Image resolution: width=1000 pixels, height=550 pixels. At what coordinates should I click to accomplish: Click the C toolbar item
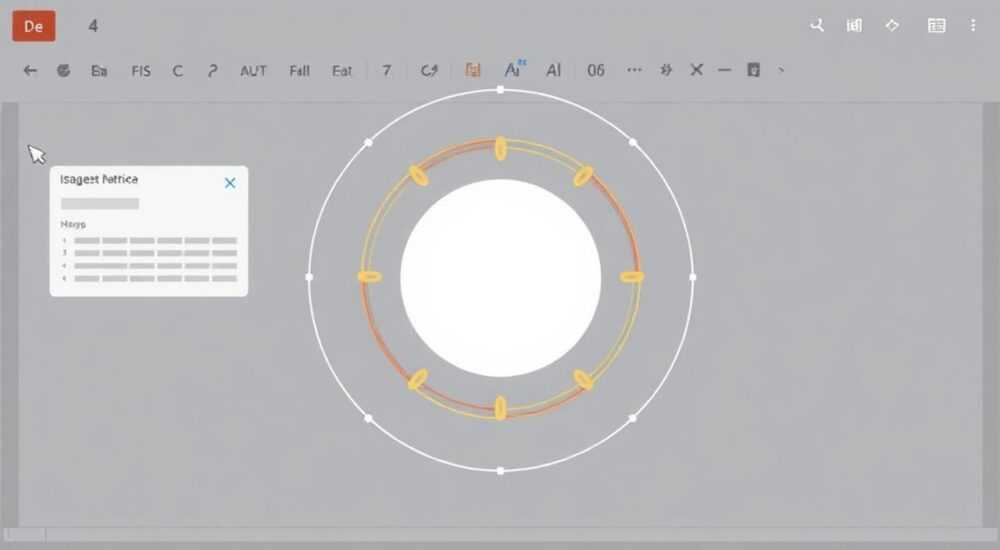(177, 71)
